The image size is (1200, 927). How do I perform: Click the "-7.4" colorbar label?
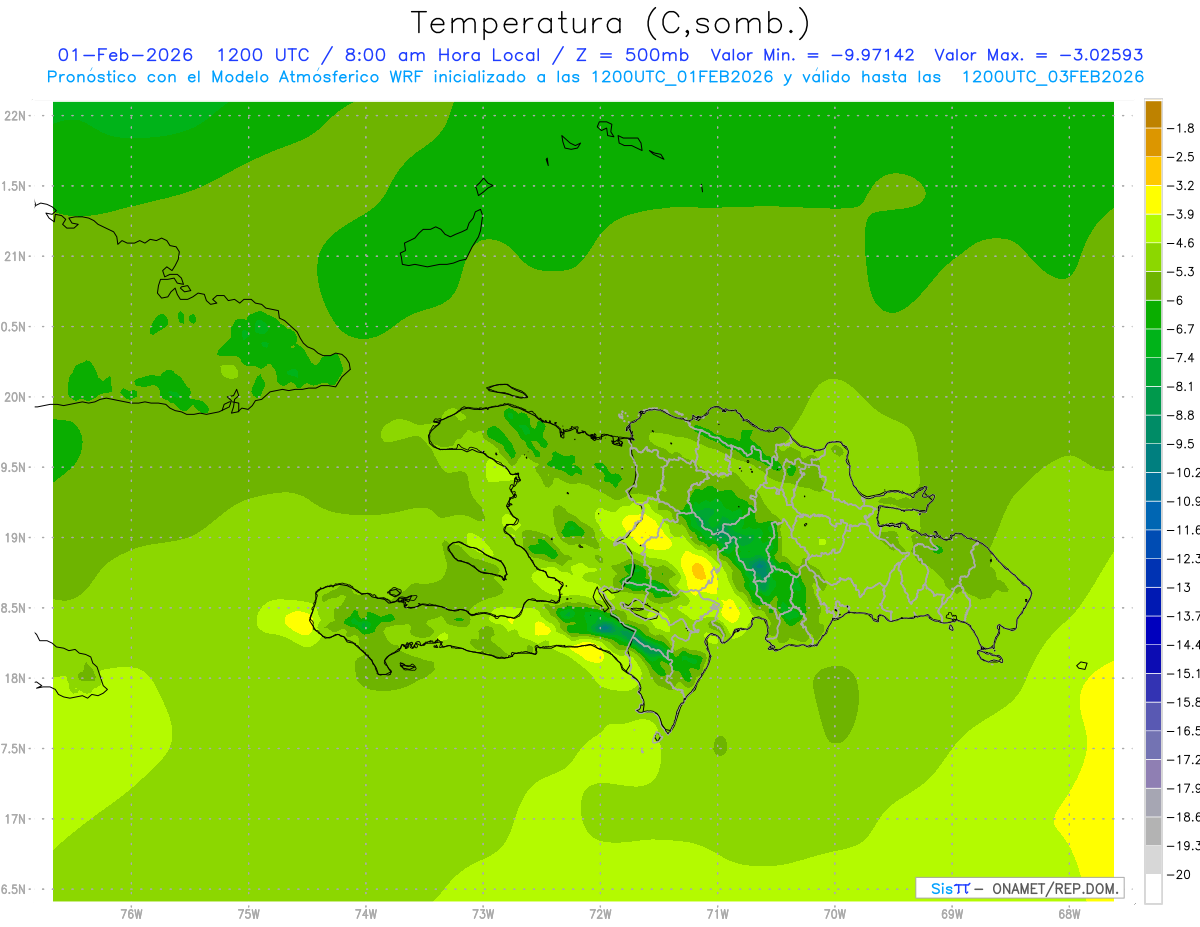tap(1182, 357)
